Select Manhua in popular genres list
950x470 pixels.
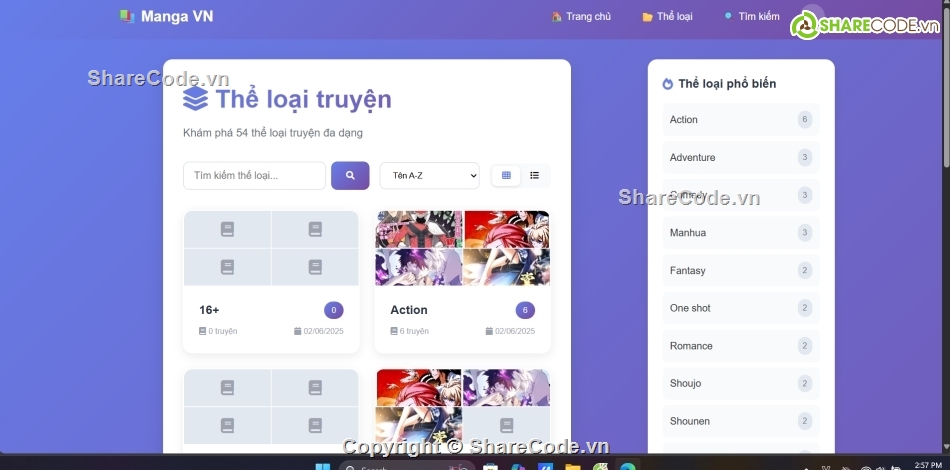coord(741,233)
